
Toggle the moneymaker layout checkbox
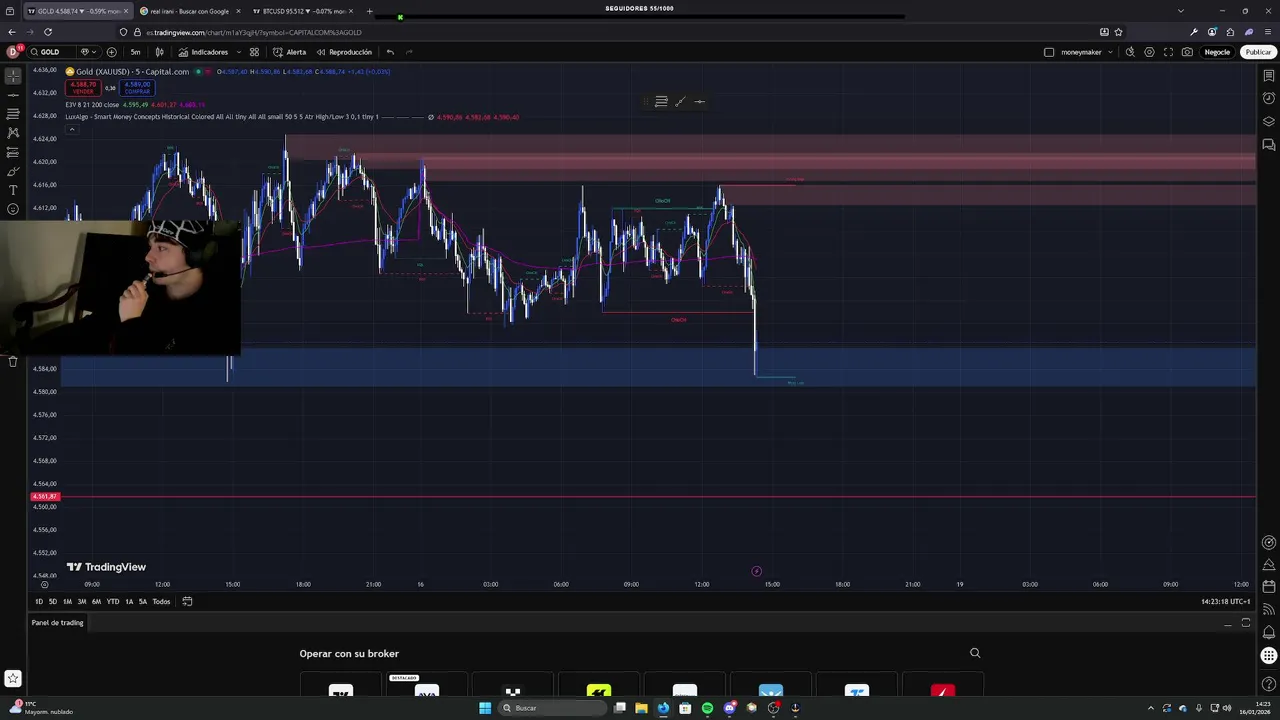tap(1049, 52)
